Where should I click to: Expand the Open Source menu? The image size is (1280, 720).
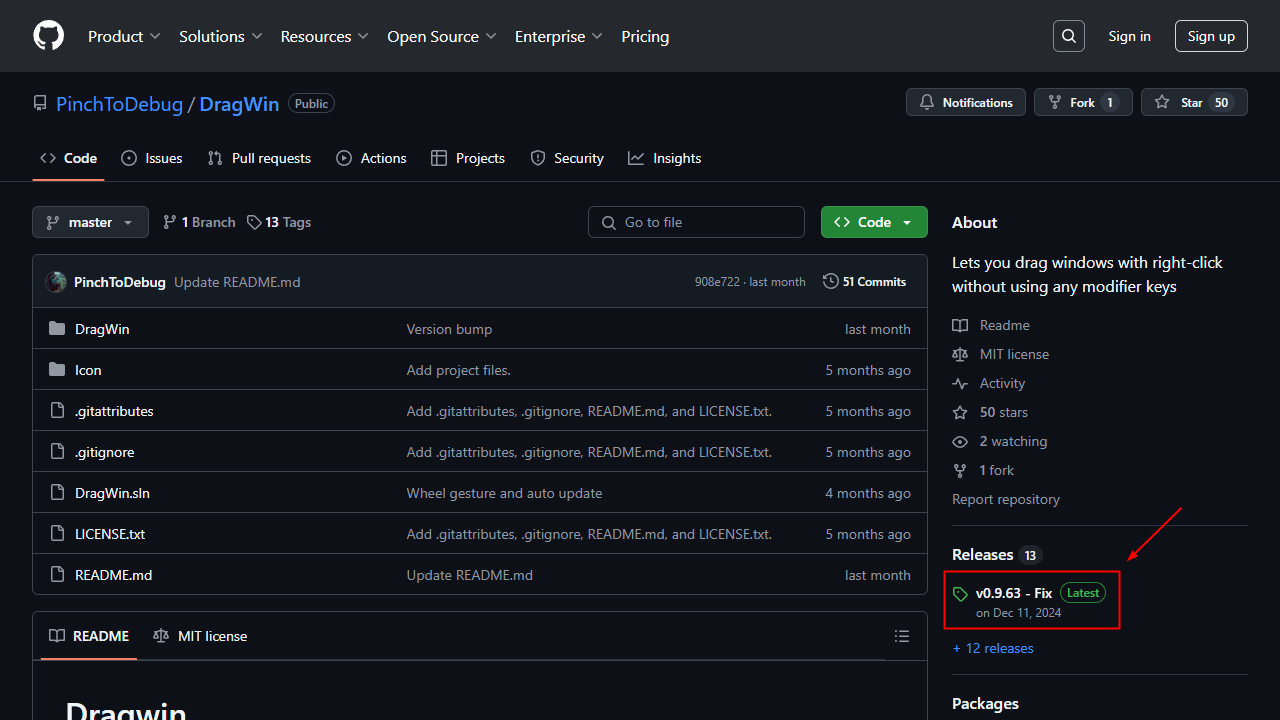(442, 36)
